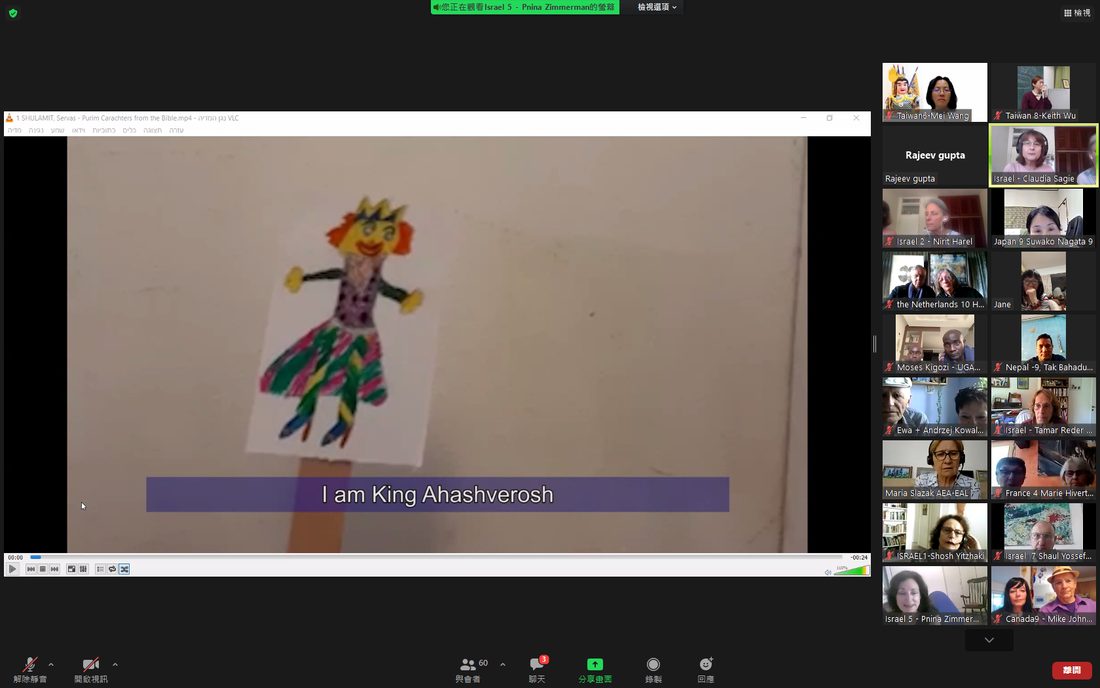Stop VLC playback

click(43, 569)
